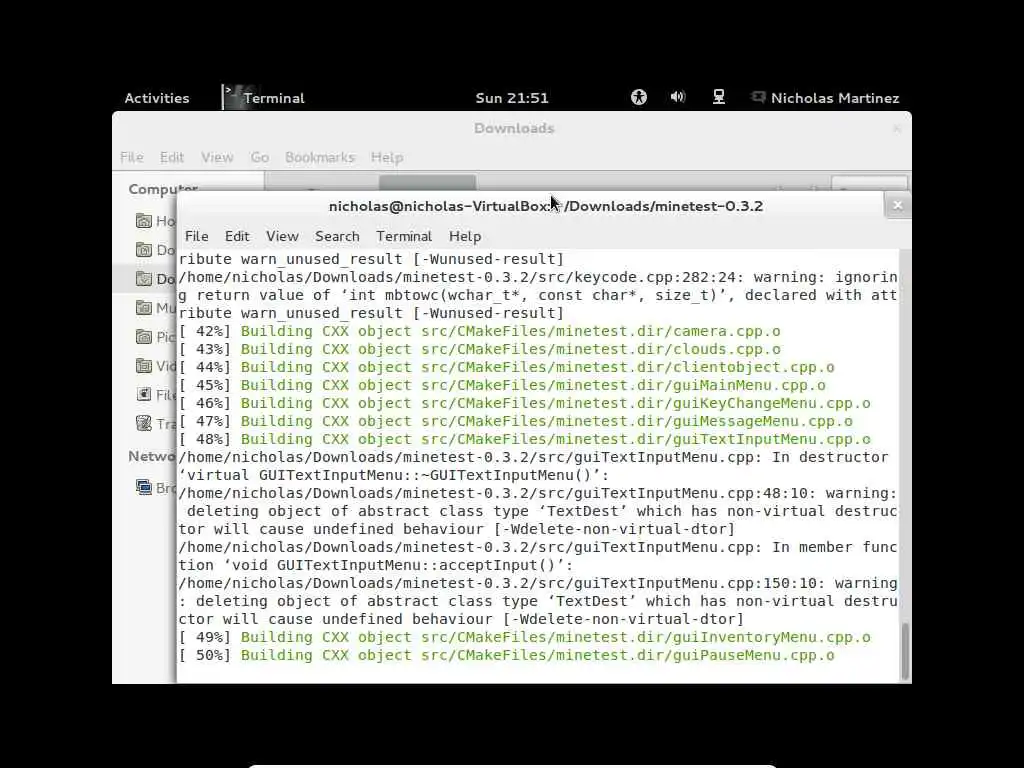Click the 'virtual GUITextInputMenu::~GUITextInputMenu()' line
Viewport: 1024px width, 768px height.
pos(394,475)
